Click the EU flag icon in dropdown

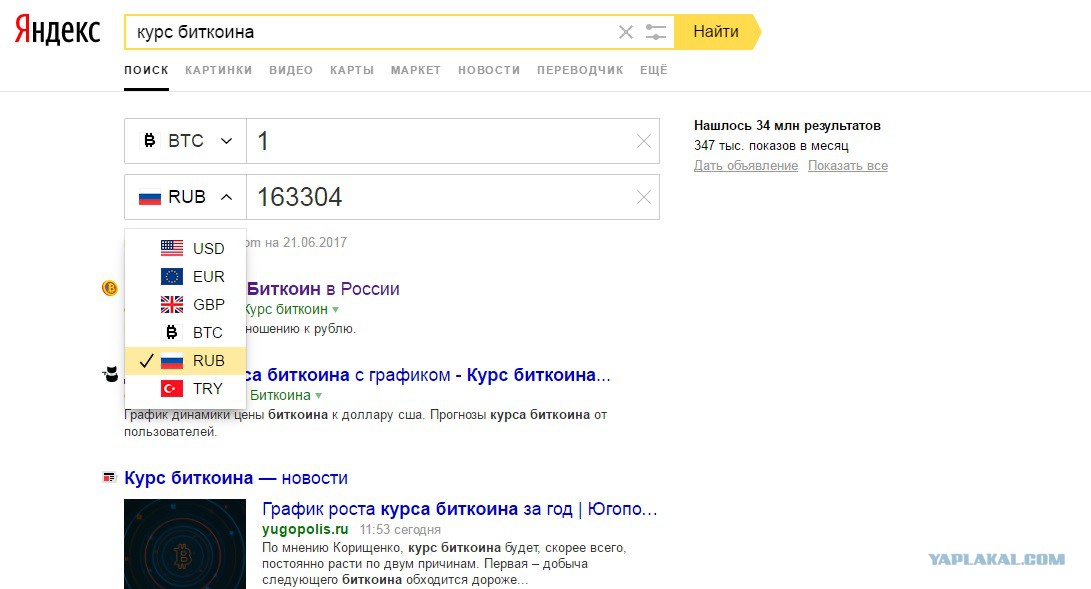point(172,277)
